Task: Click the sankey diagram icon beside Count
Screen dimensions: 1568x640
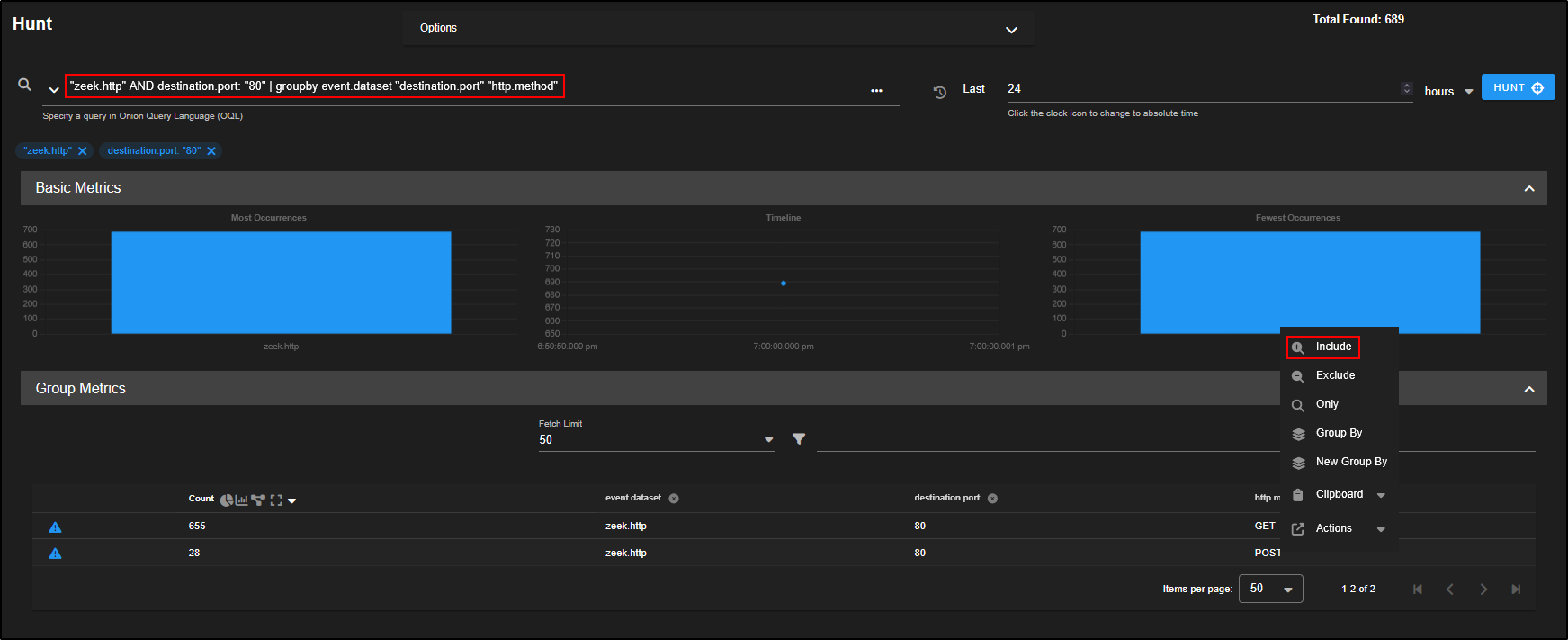Action: tap(258, 500)
